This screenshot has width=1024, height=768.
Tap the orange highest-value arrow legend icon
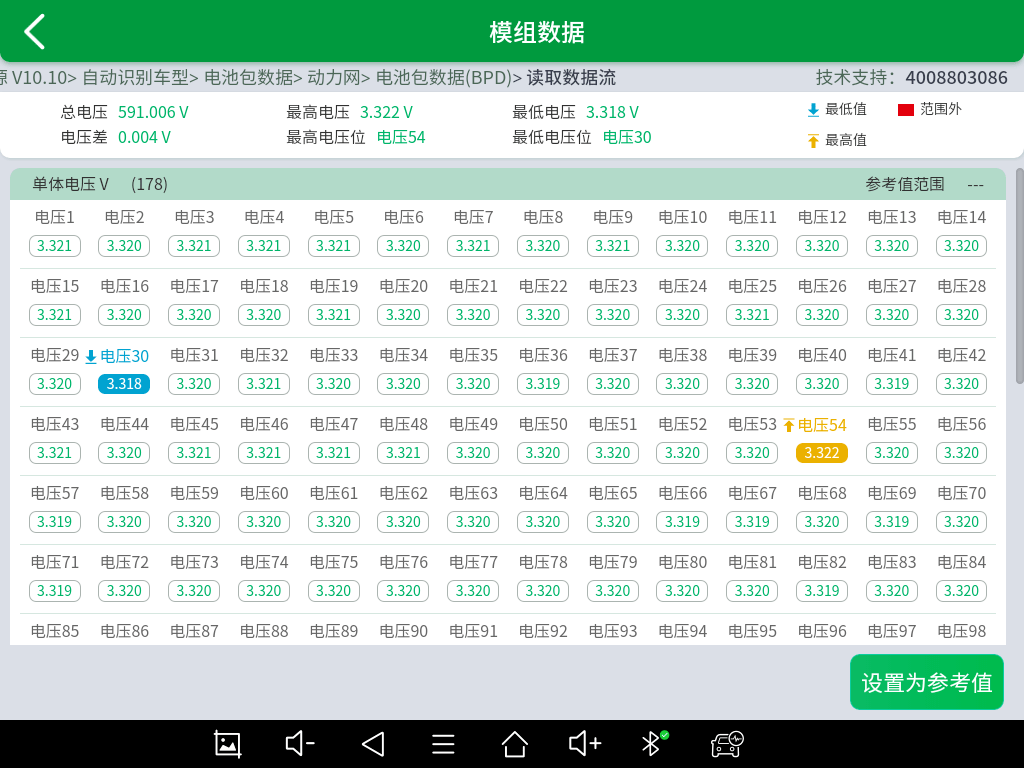coord(813,140)
